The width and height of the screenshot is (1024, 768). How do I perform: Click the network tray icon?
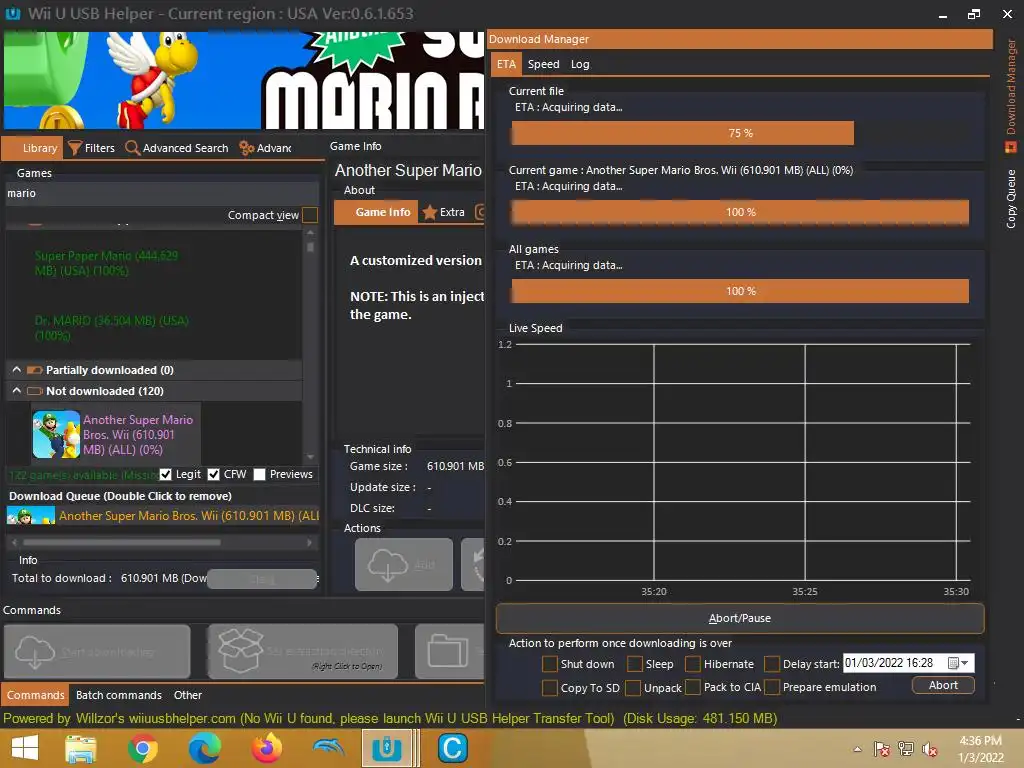pyautogui.click(x=906, y=749)
